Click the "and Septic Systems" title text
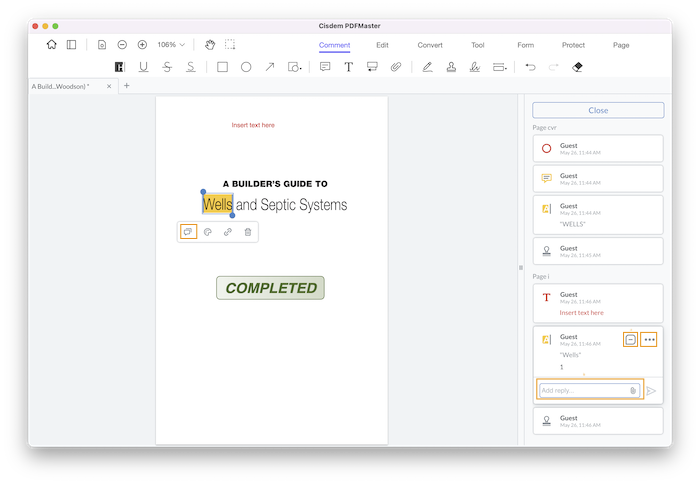 pos(291,204)
